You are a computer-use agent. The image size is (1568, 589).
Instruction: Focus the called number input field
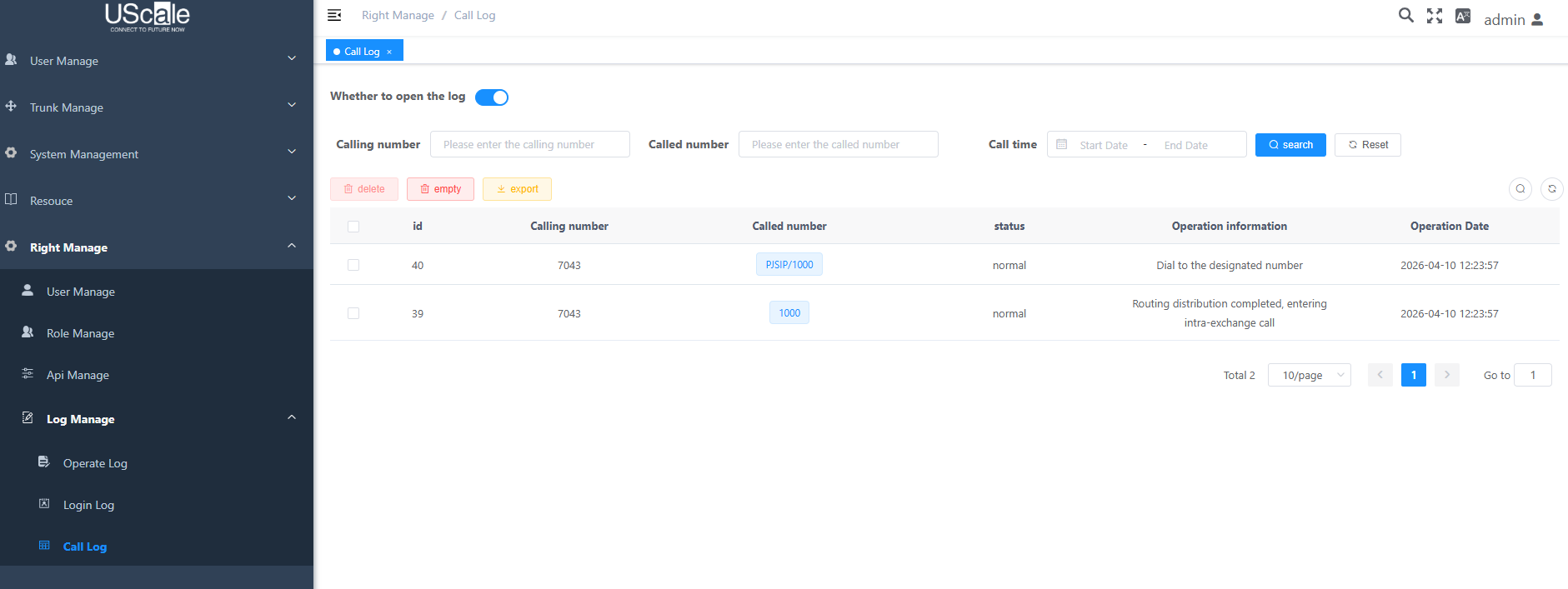[839, 144]
